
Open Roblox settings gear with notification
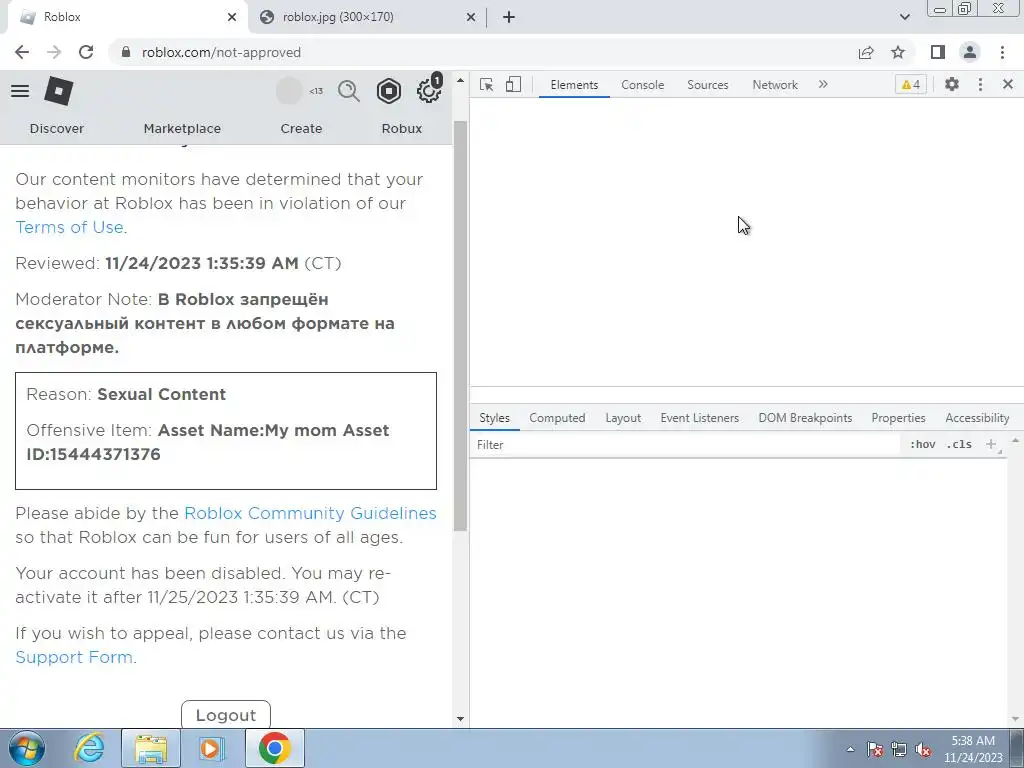[x=429, y=89]
